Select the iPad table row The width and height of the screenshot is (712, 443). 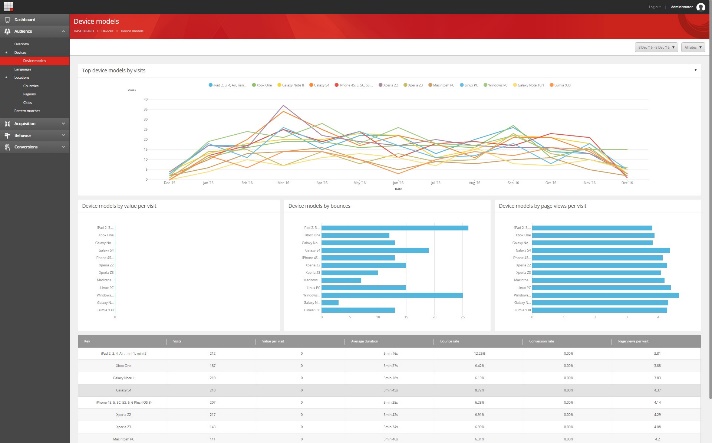click(389, 354)
